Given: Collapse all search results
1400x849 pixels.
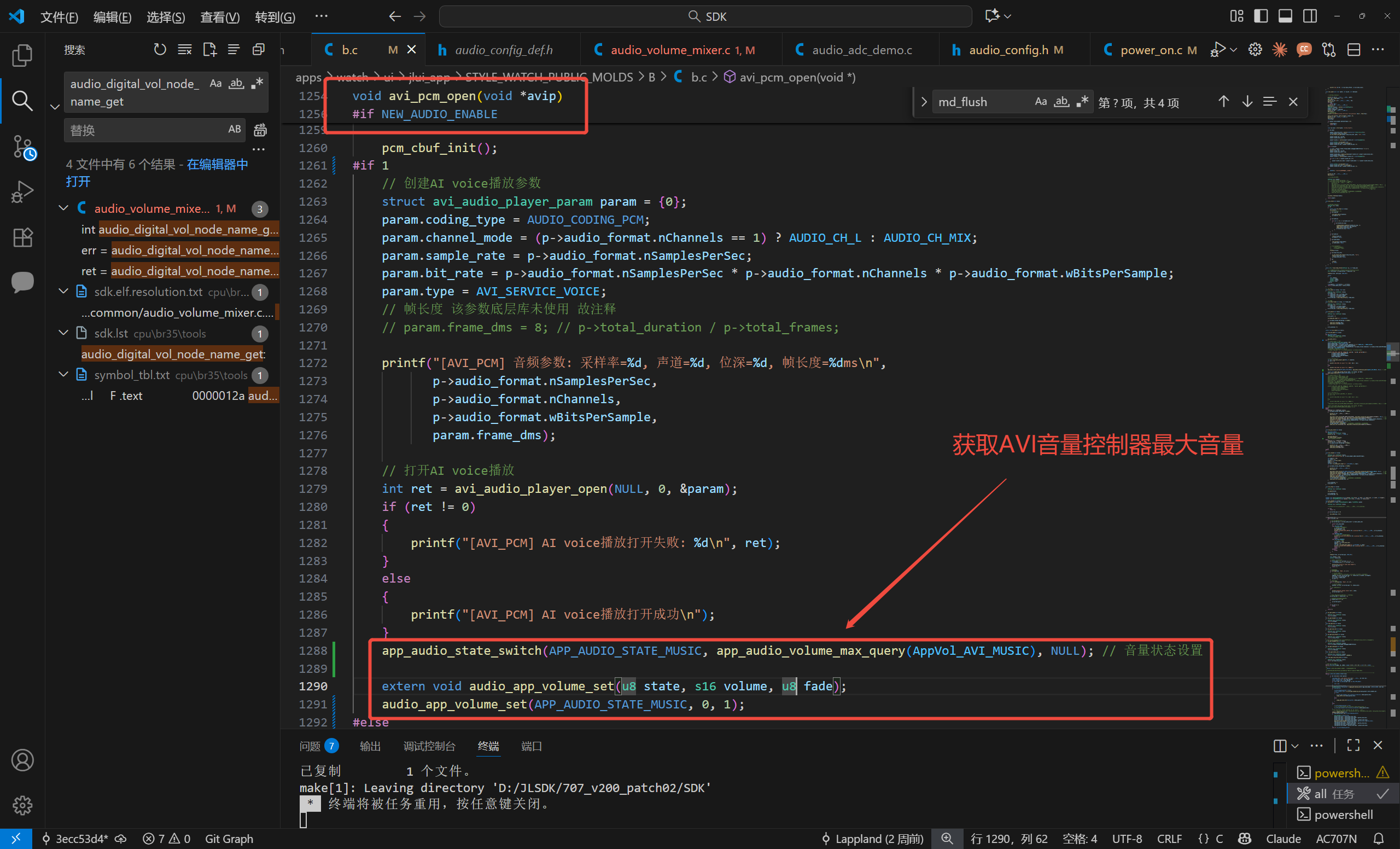Looking at the screenshot, I should pyautogui.click(x=259, y=50).
